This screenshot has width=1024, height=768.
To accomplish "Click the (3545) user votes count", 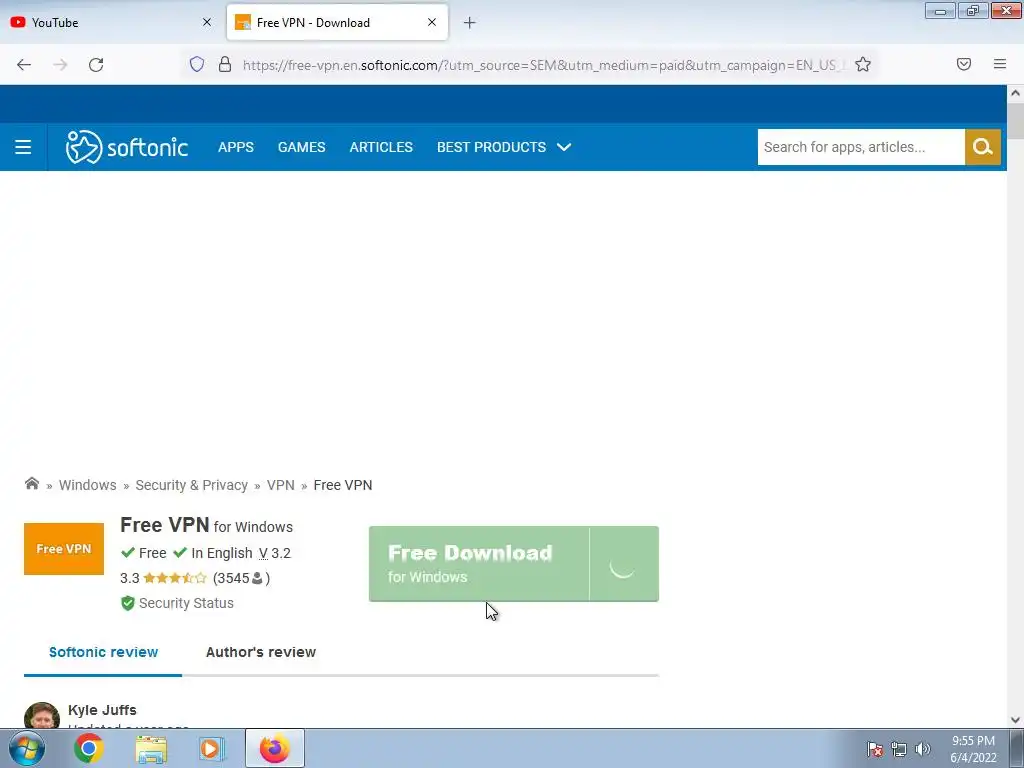I will point(241,578).
